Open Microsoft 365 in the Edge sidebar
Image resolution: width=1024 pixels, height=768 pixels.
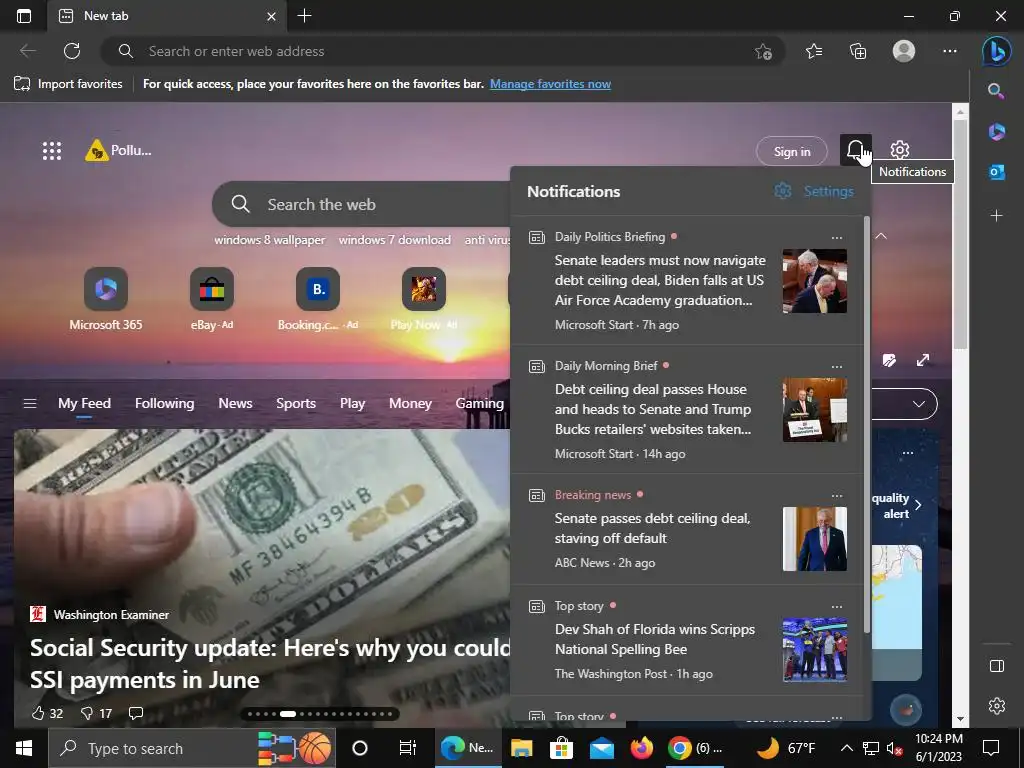click(997, 131)
